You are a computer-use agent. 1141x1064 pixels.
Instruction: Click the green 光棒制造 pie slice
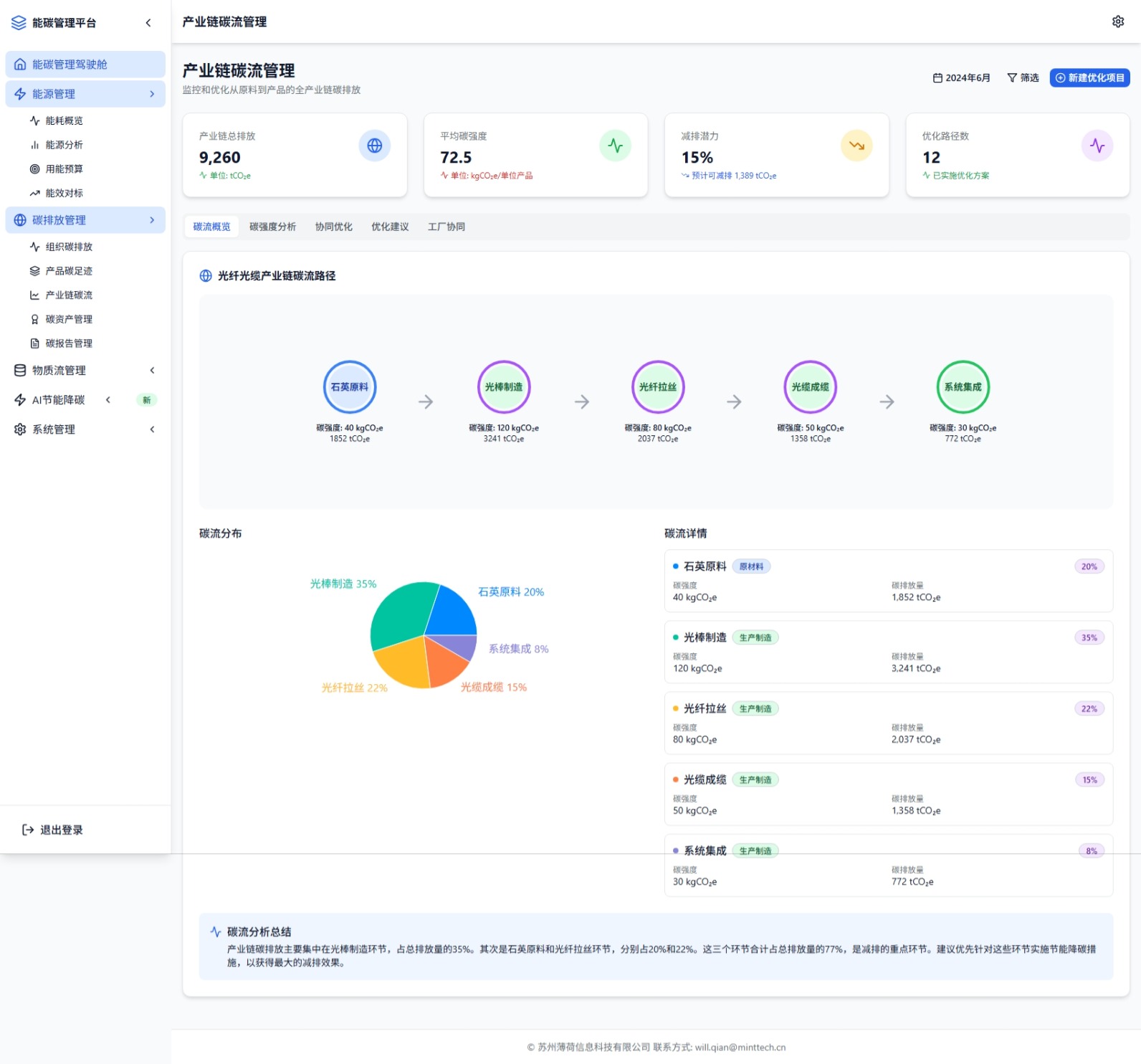(400, 613)
